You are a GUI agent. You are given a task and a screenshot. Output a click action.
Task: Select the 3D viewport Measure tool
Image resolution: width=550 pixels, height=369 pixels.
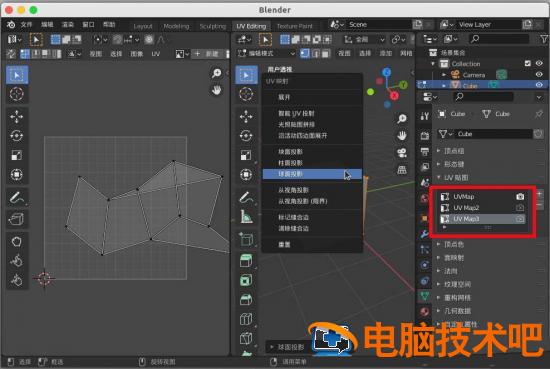tap(246, 216)
